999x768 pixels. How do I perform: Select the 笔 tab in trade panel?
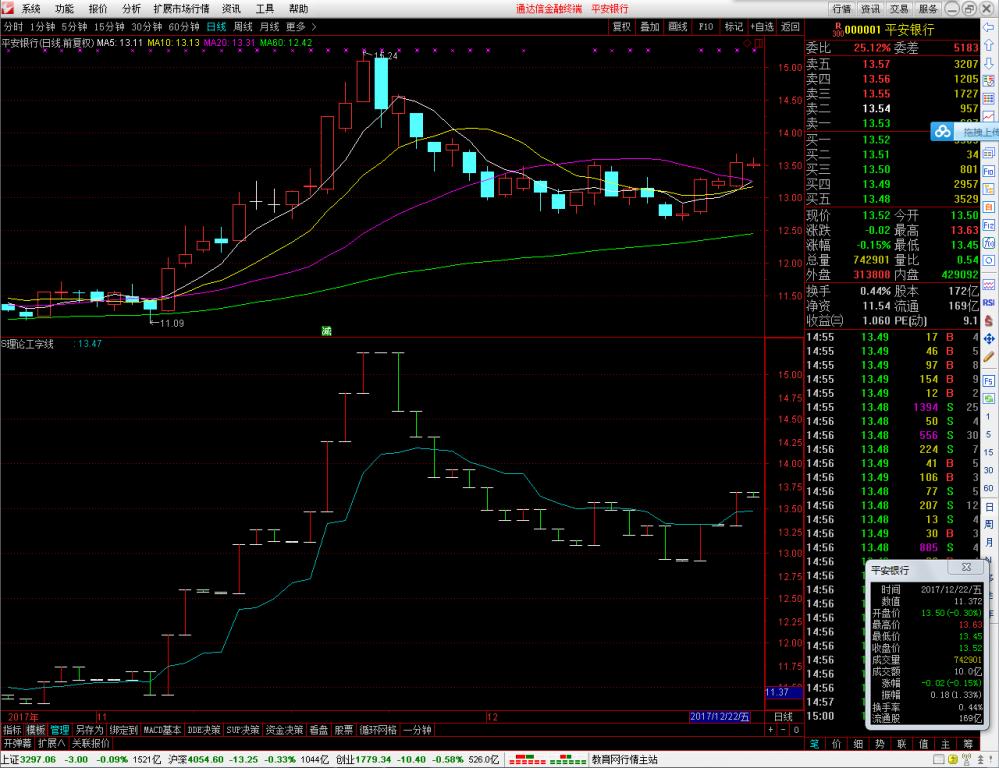click(x=815, y=744)
